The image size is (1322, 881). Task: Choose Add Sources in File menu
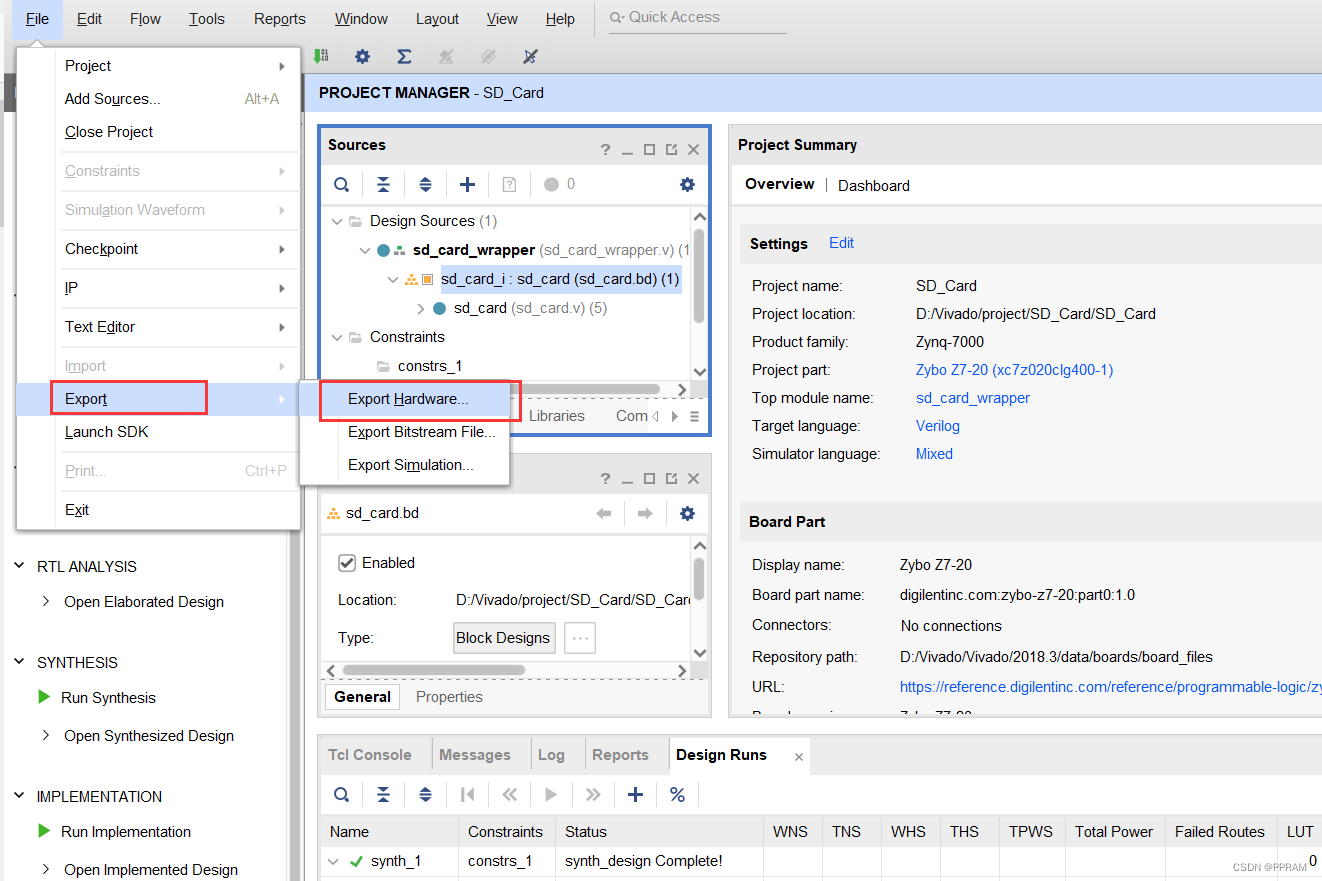click(158, 99)
